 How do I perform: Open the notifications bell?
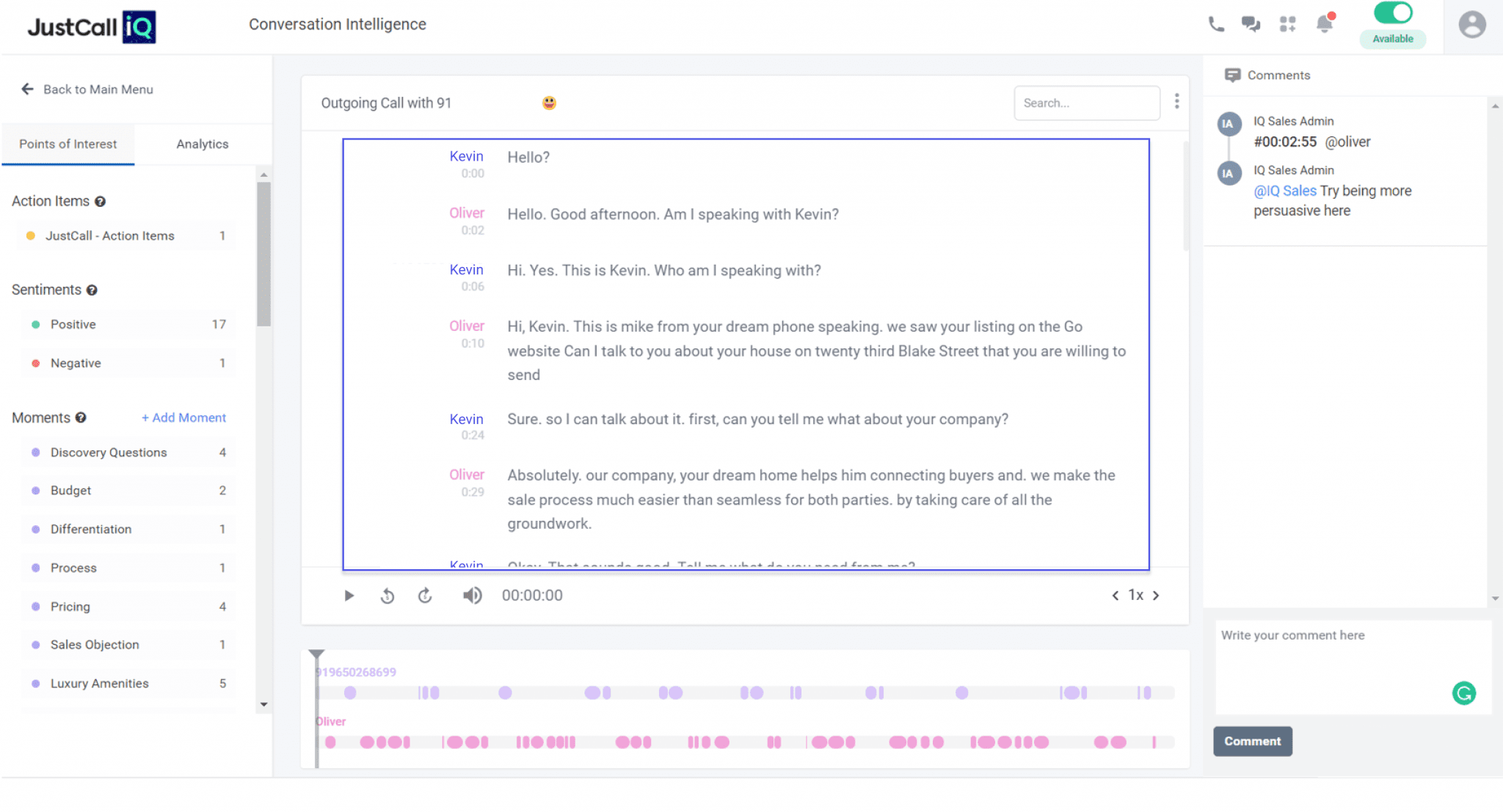(x=1325, y=23)
